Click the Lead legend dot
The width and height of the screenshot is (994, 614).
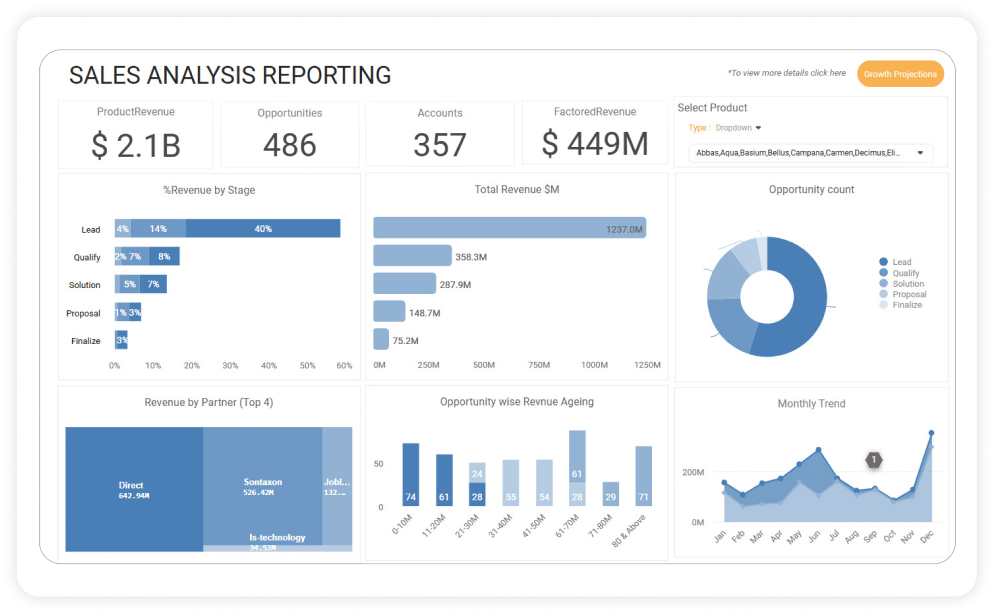[884, 262]
